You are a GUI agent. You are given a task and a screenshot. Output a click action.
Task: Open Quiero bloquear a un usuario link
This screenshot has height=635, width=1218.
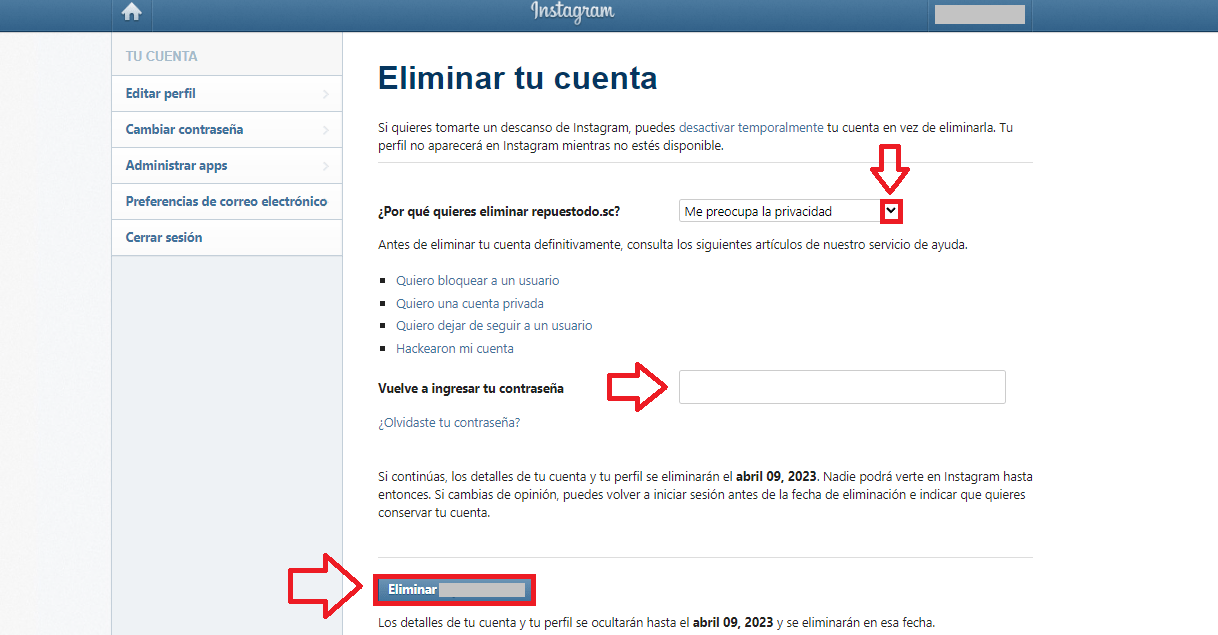pyautogui.click(x=478, y=281)
